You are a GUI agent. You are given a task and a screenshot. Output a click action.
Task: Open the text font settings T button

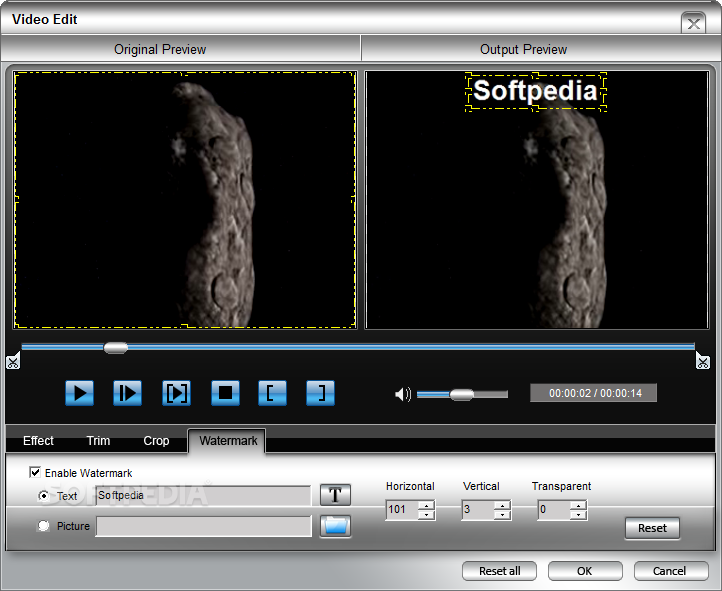[x=335, y=495]
